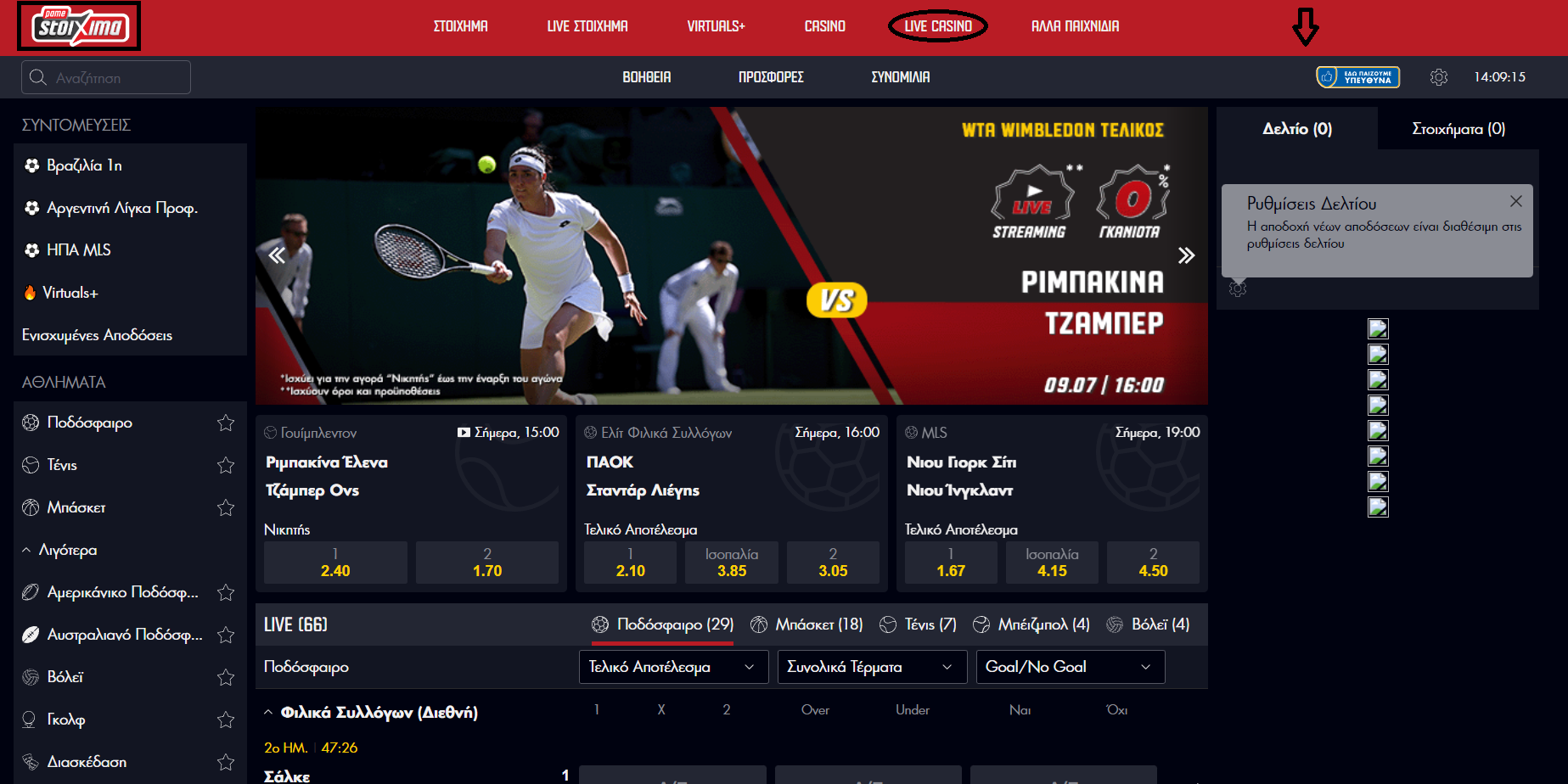Click the responsible gaming badge icon
Viewport: 1568px width, 784px height.
(x=1357, y=77)
